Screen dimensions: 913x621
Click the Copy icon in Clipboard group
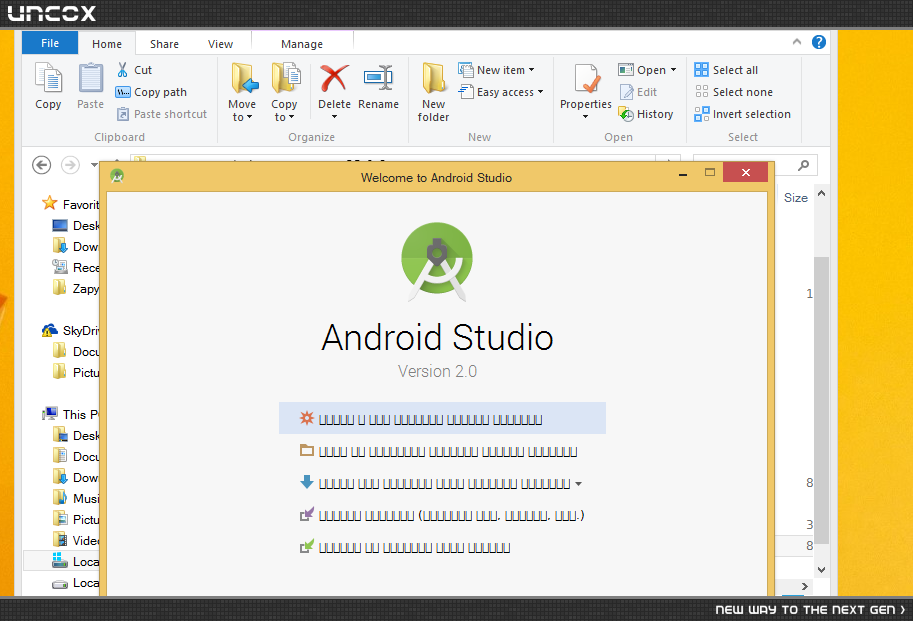click(x=48, y=79)
